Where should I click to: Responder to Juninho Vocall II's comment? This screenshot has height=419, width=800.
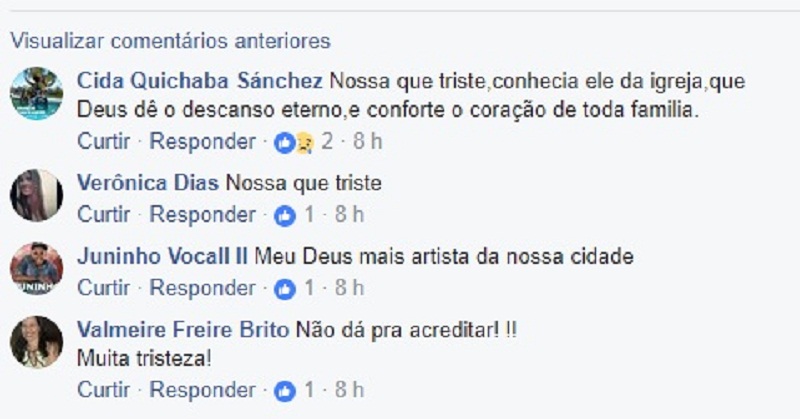[x=203, y=289]
